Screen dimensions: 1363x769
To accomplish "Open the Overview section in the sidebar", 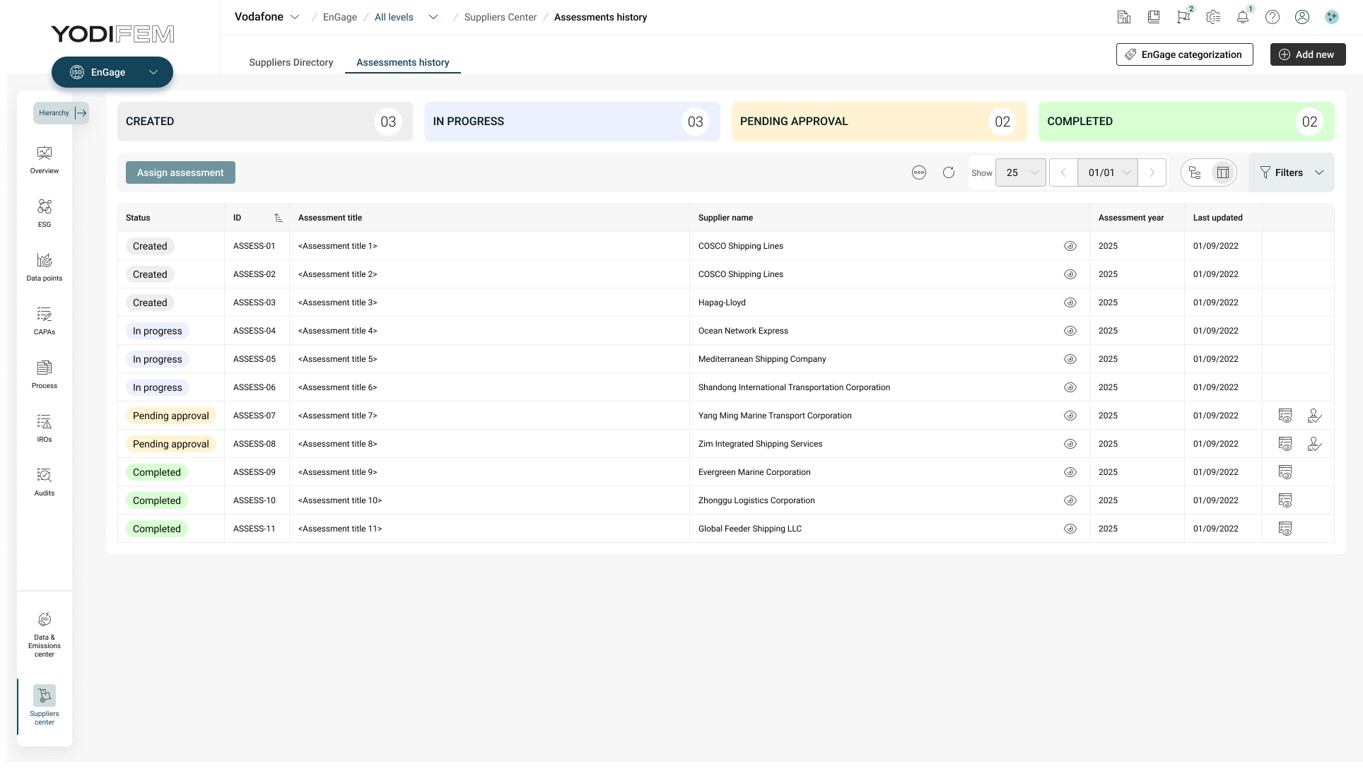I will click(44, 159).
